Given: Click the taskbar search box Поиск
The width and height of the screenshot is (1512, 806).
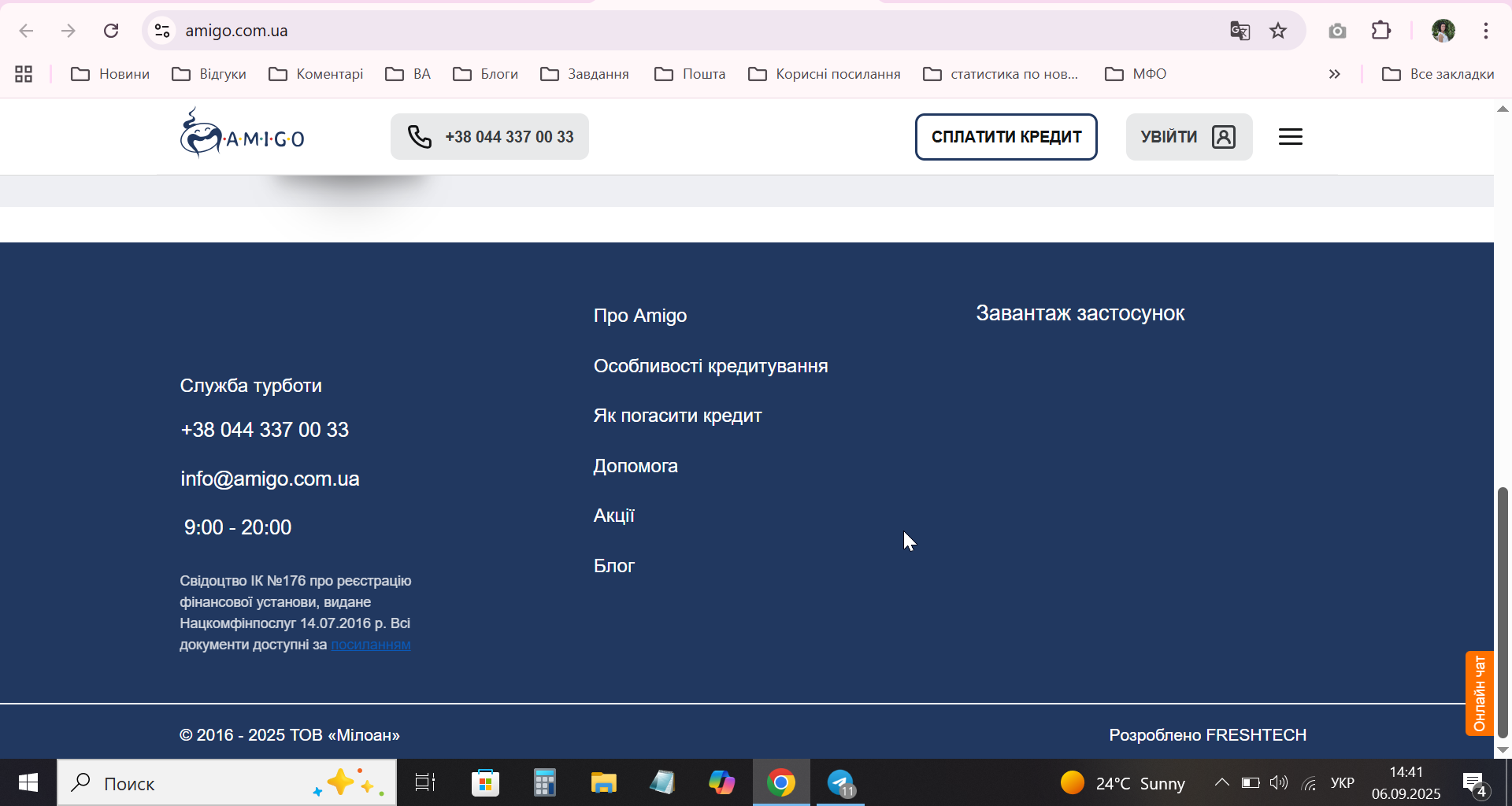Looking at the screenshot, I should click(227, 782).
